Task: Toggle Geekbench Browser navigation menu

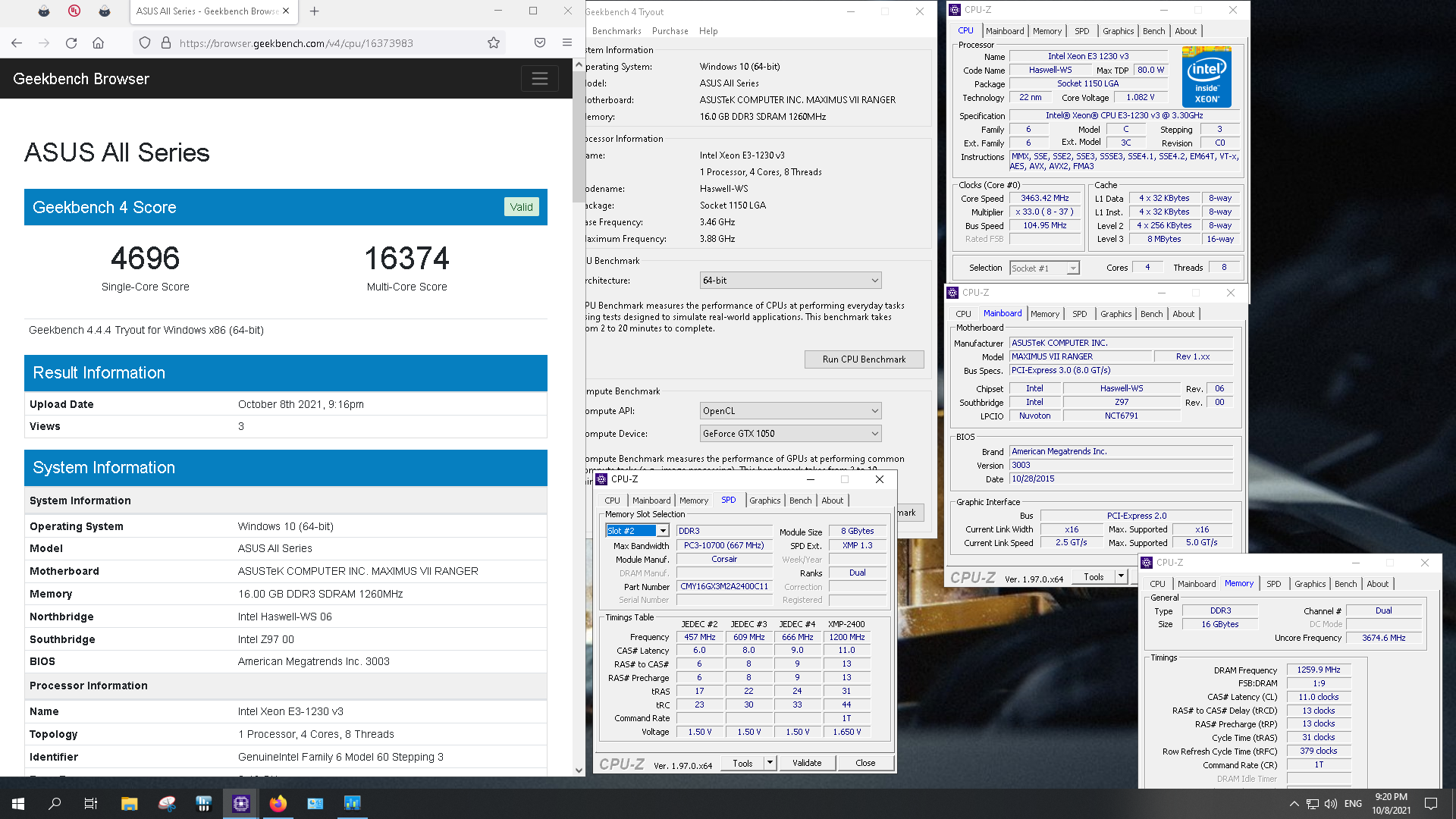Action: [540, 79]
